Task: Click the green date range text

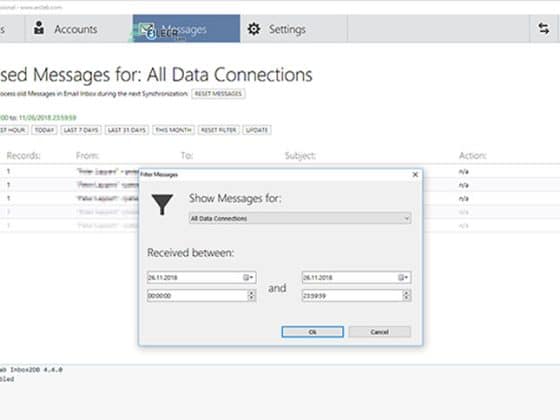Action: [38, 118]
